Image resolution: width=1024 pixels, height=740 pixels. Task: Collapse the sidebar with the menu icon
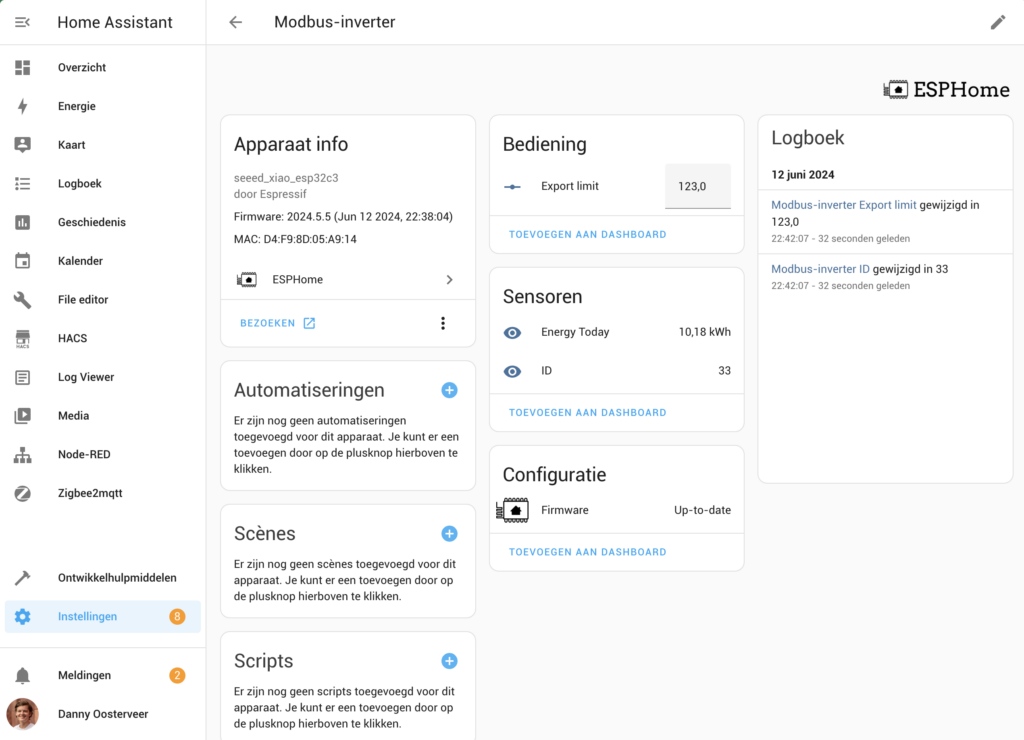coord(22,22)
